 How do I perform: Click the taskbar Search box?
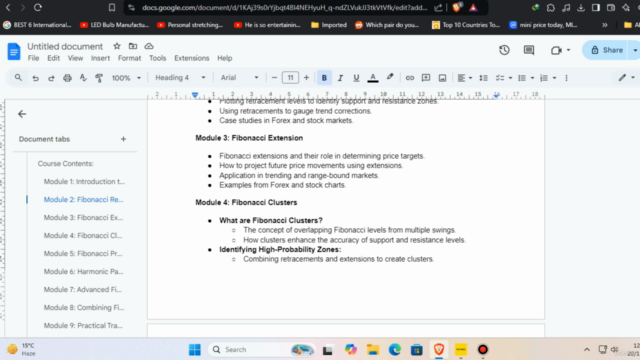pos(262,349)
